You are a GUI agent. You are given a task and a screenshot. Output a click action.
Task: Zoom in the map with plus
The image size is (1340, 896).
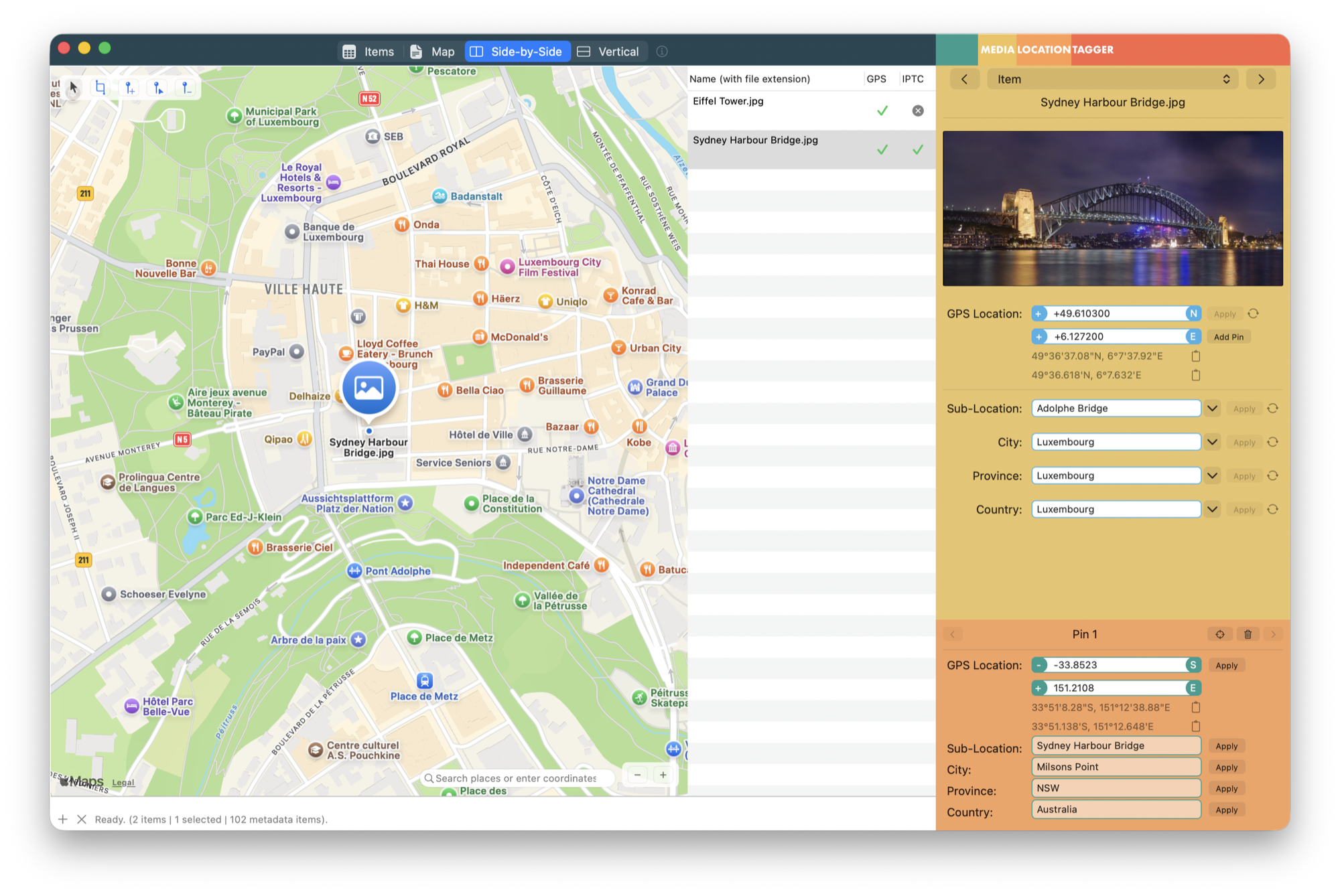pos(663,775)
